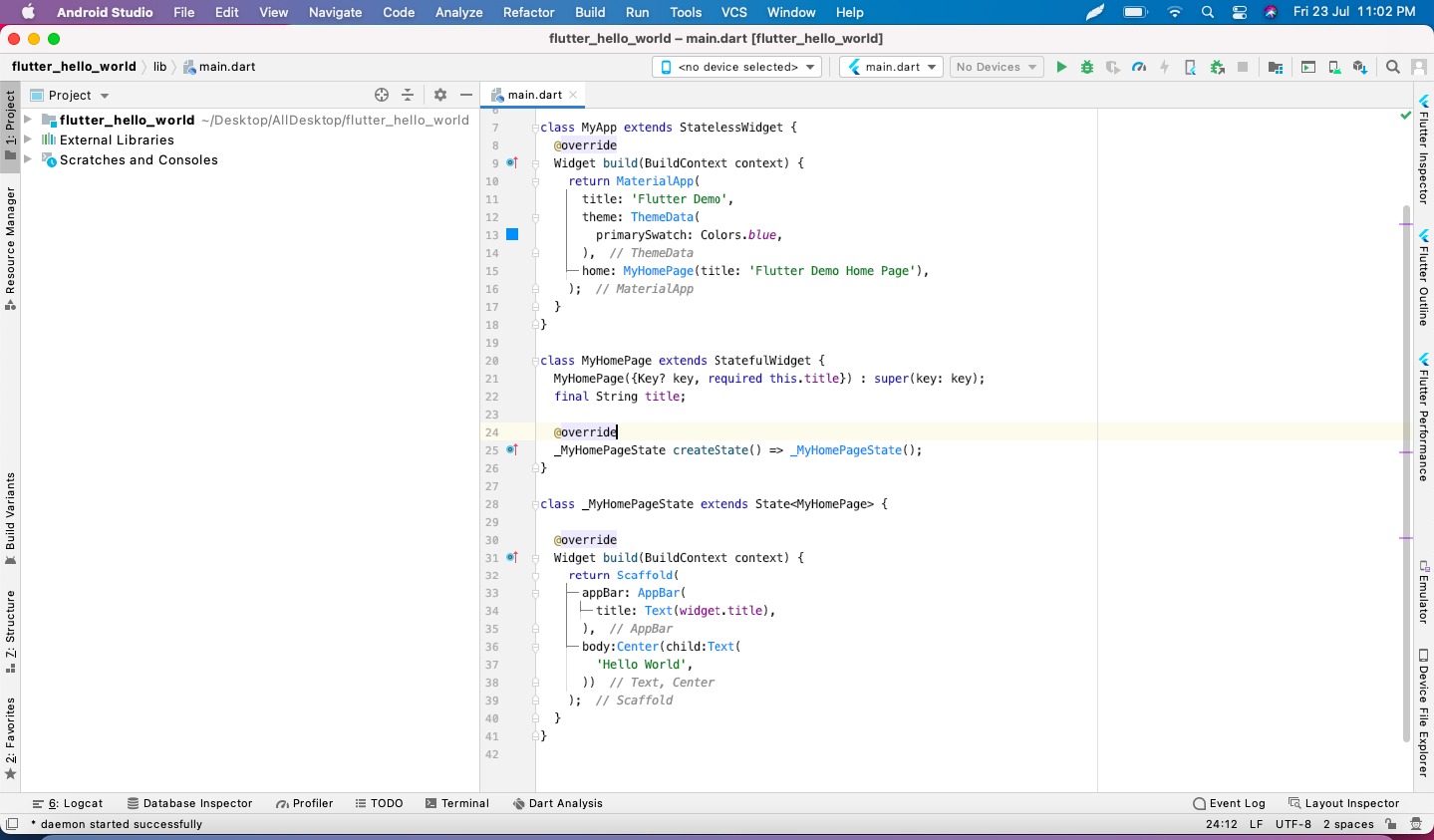Open the Project panel settings gear
The image size is (1434, 840).
coord(439,95)
